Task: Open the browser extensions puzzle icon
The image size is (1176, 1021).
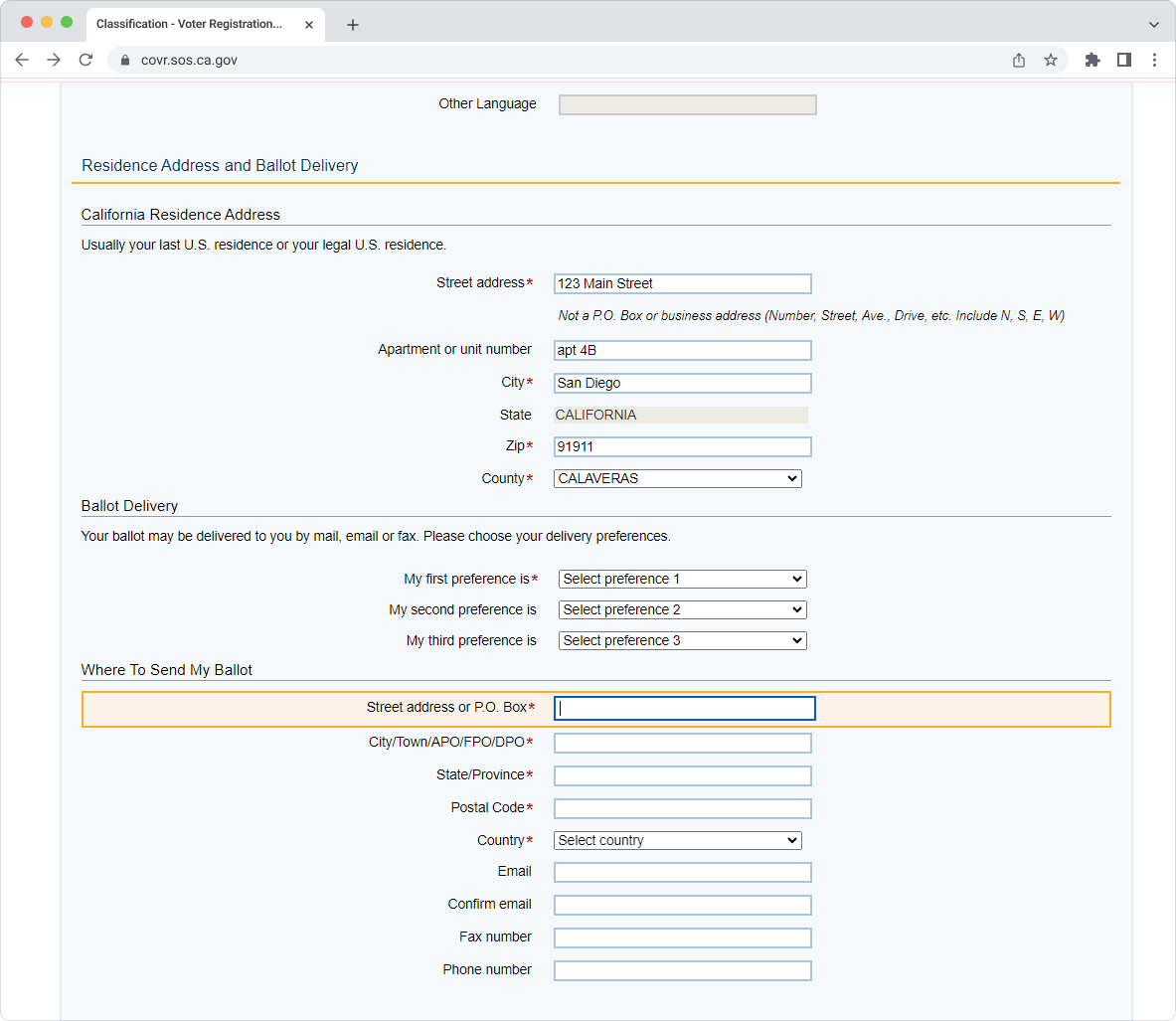Action: click(x=1092, y=60)
